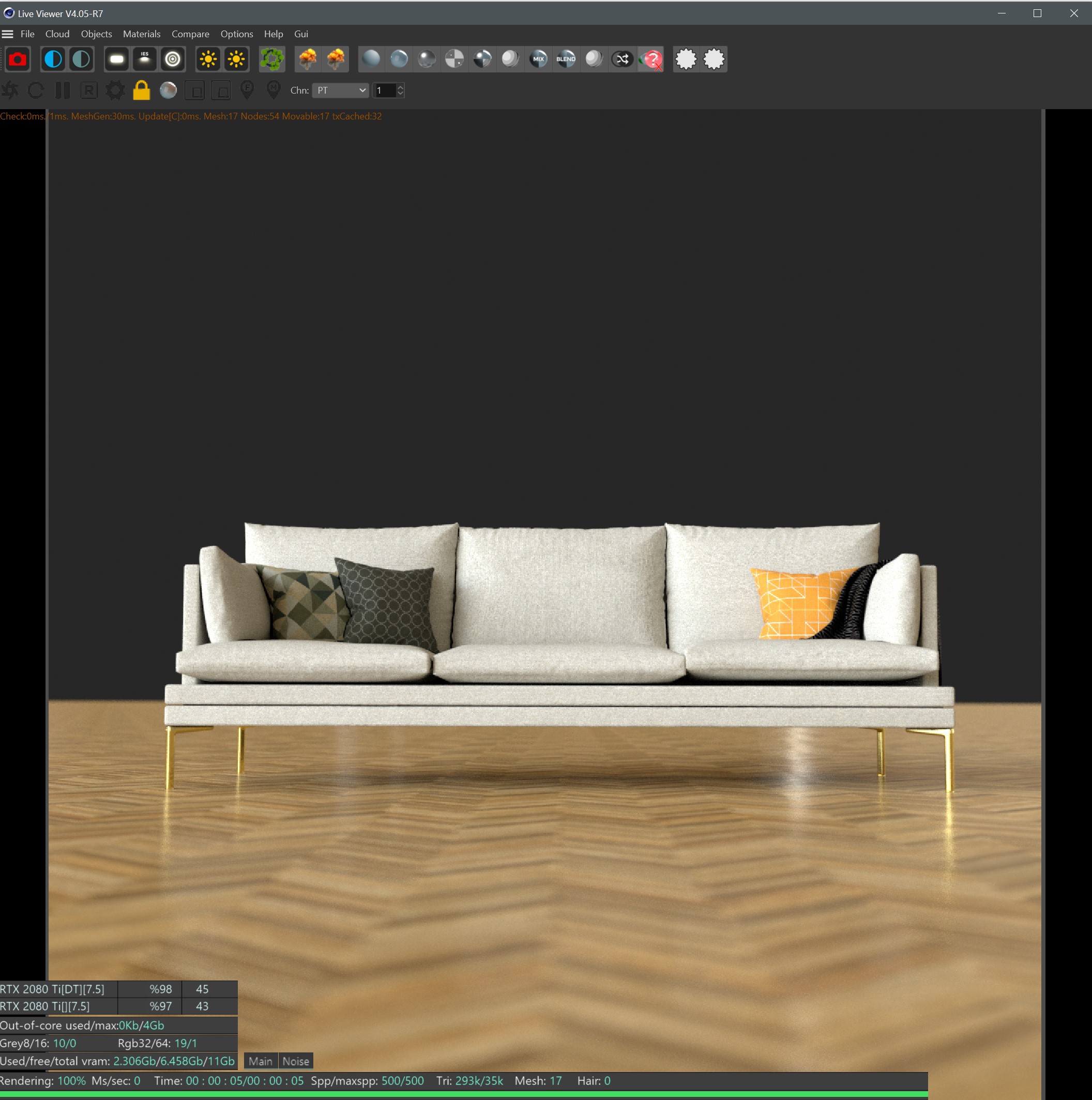Toggle the yellow resolution lock
Viewport: 1092px width, 1100px height.
(141, 91)
